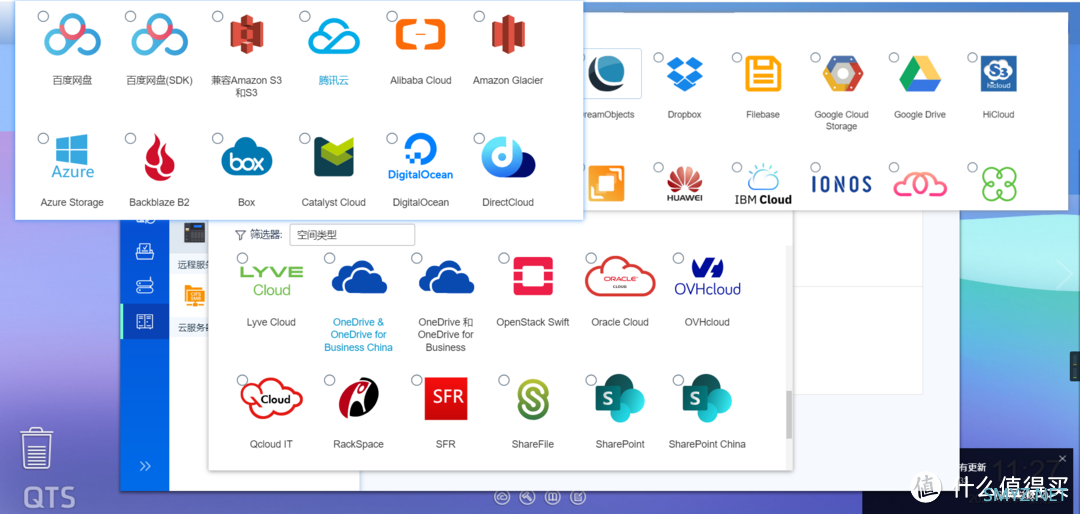Choose the Google Drive radio button
Viewport: 1080px width, 514px height.
894,56
